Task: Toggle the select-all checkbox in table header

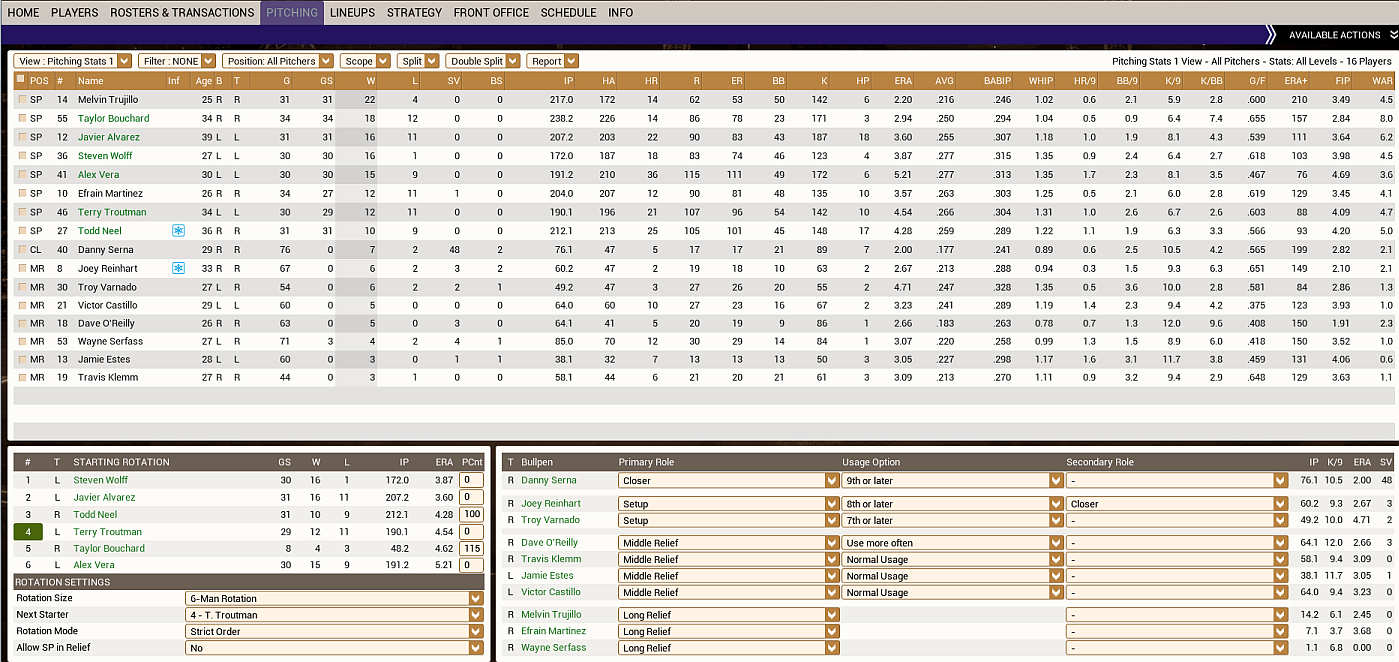Action: pos(21,79)
